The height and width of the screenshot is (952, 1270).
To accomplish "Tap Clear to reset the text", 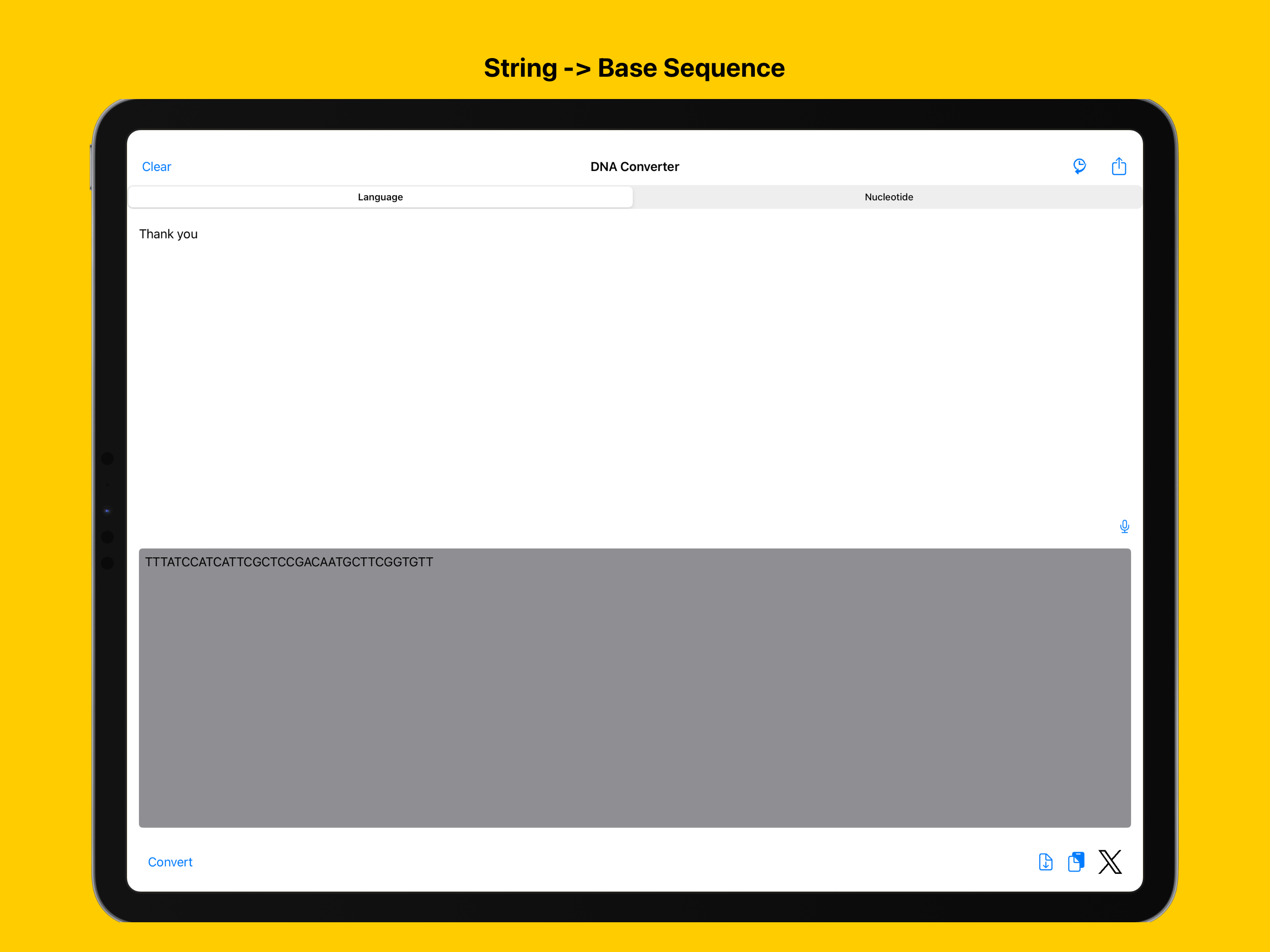I will coord(156,166).
